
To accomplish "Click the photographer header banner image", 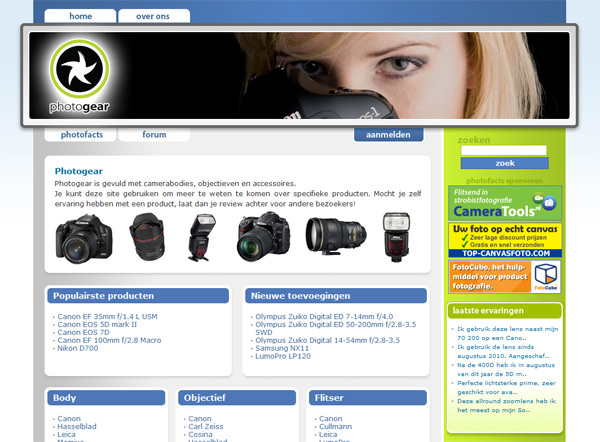I will point(299,75).
